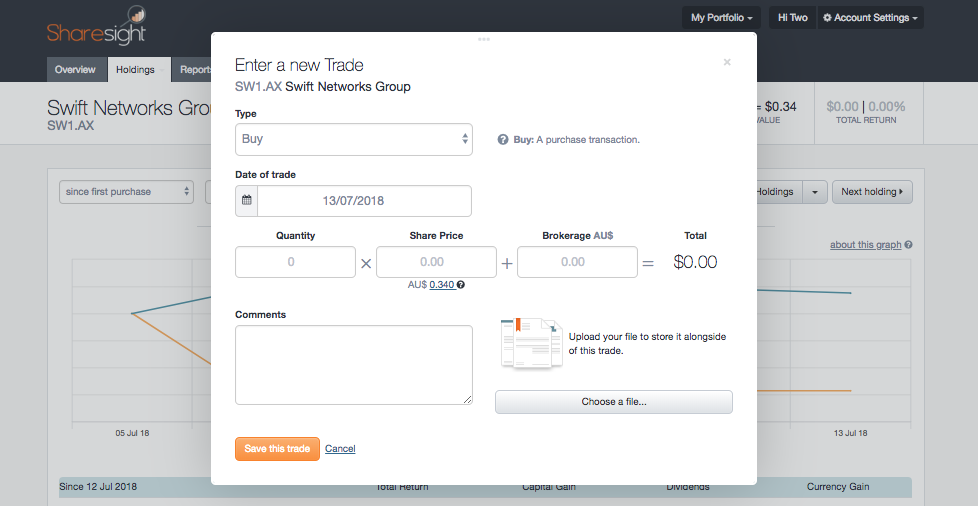Image resolution: width=978 pixels, height=506 pixels.
Task: Click the Brokerage input field
Action: [578, 262]
